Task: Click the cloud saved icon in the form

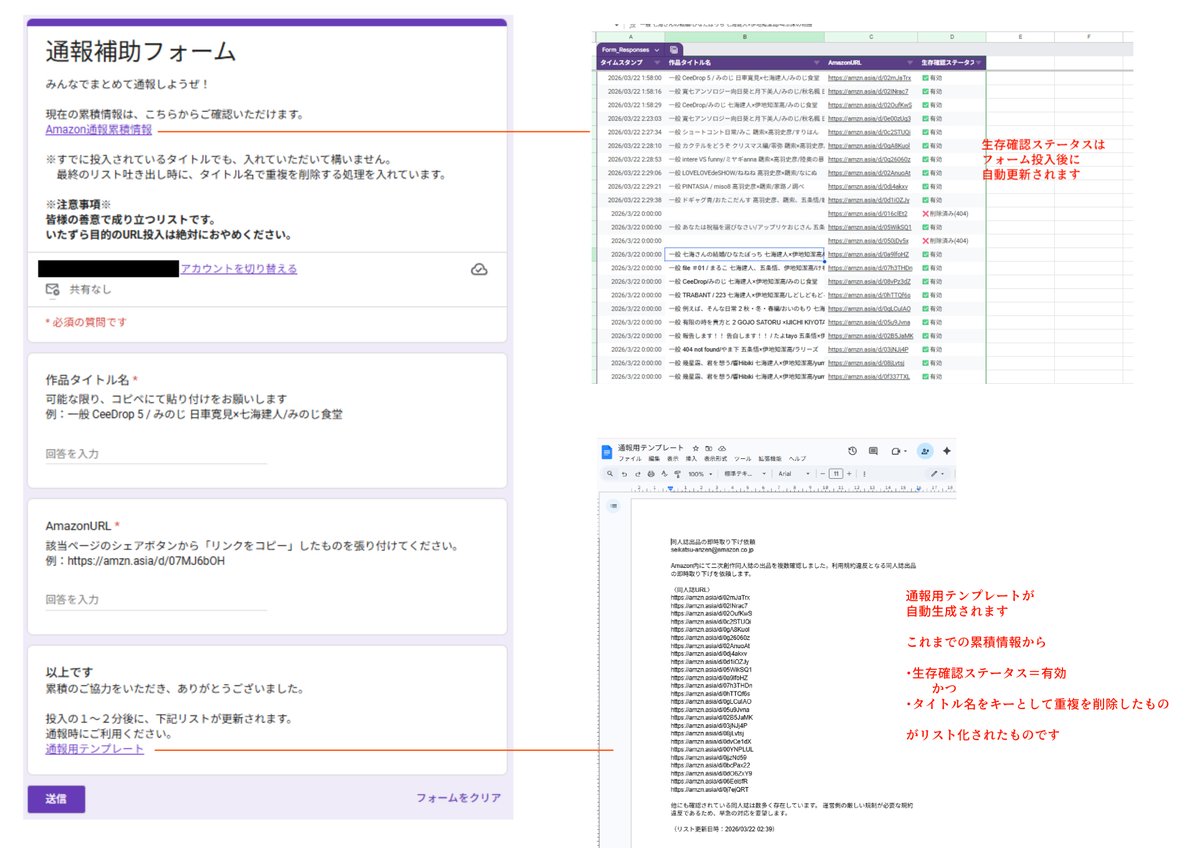Action: (x=479, y=269)
